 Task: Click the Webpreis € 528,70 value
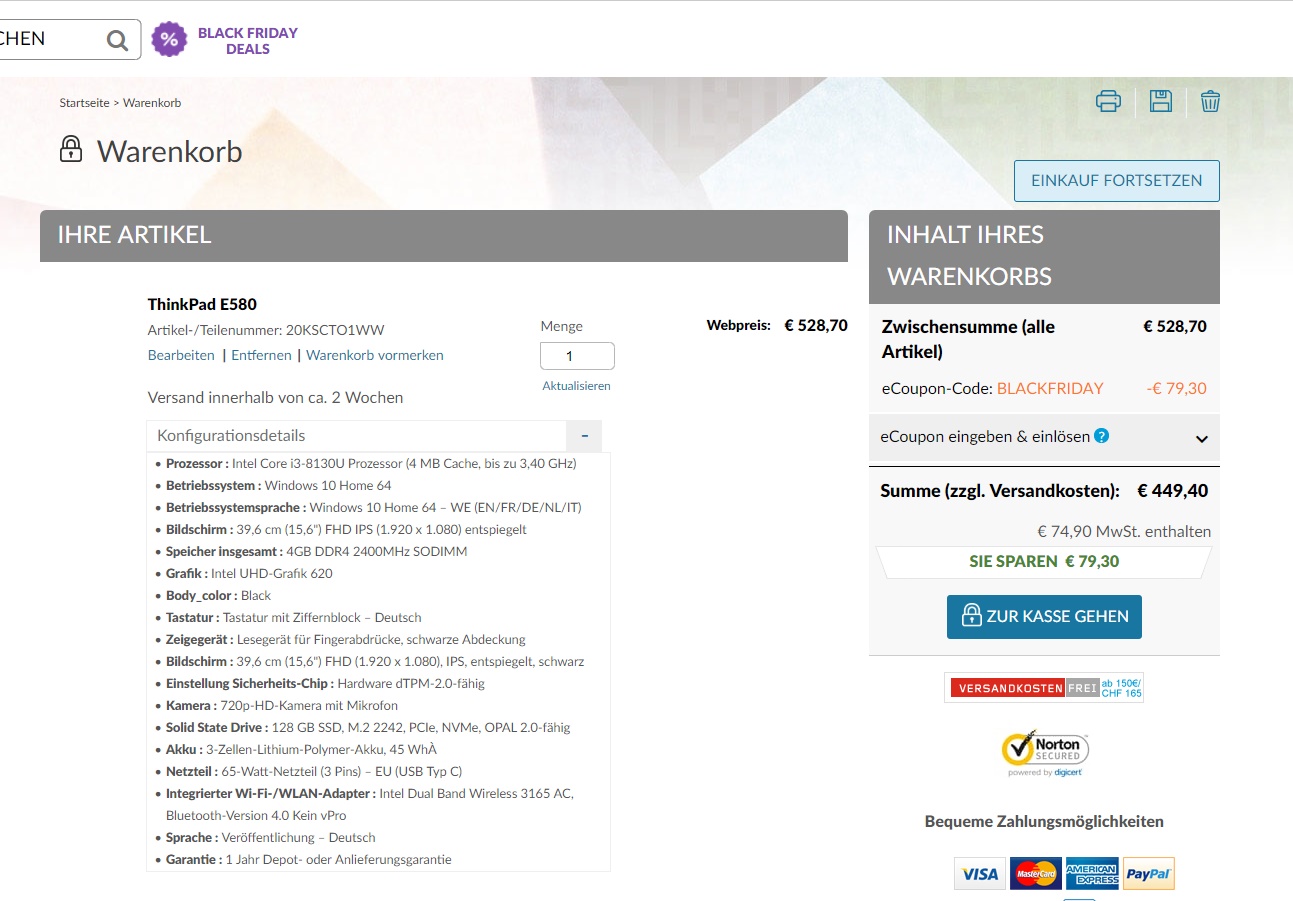(816, 325)
